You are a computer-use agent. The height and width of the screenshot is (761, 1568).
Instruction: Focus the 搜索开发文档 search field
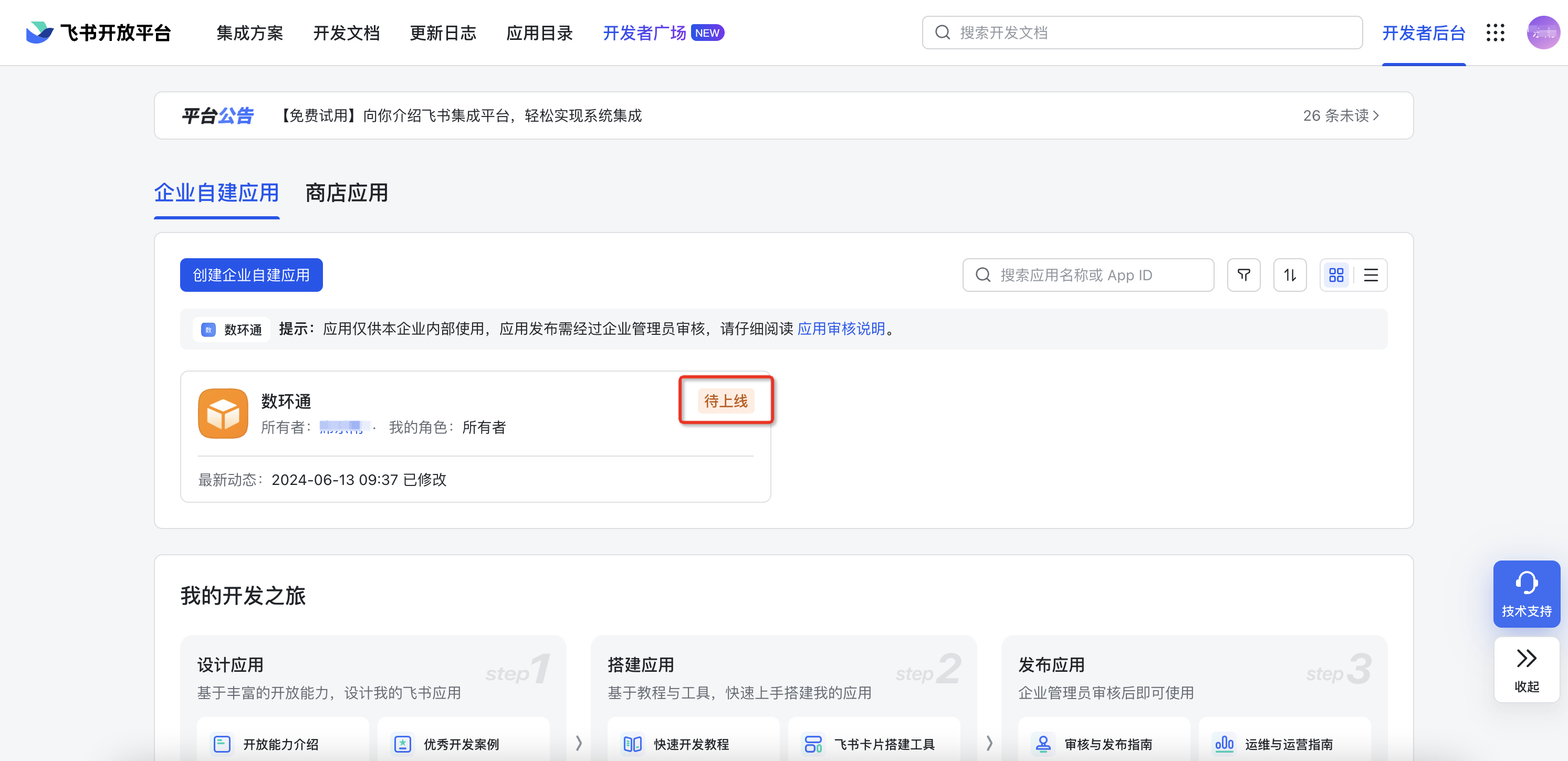tap(1142, 32)
